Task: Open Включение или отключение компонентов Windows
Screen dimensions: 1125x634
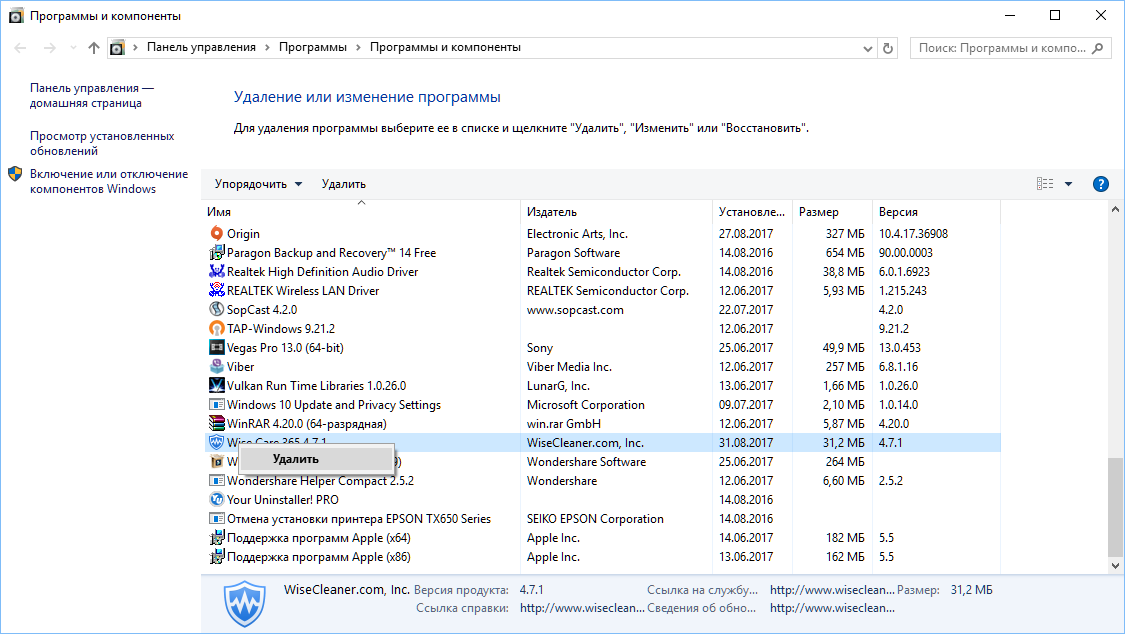Action: coord(108,181)
